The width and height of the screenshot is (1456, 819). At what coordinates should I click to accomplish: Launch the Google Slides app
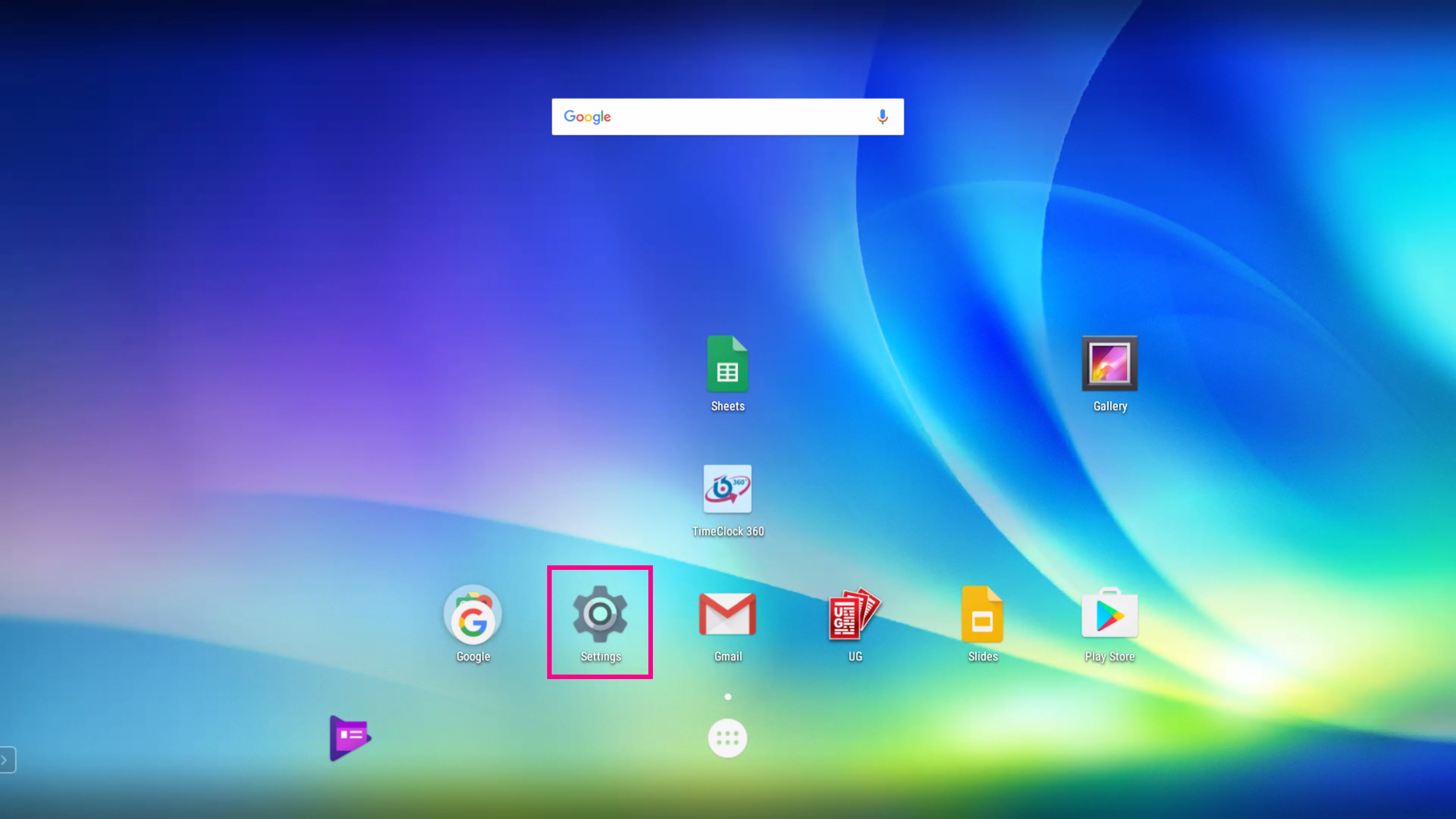coord(982,614)
